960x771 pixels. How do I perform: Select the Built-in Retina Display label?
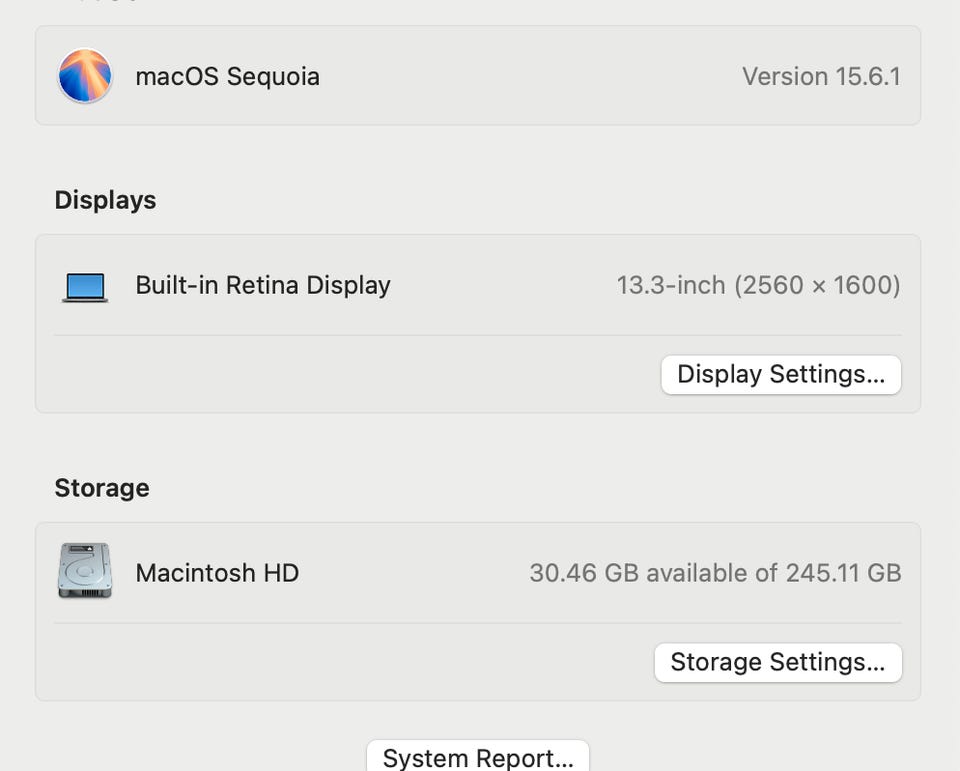[x=263, y=285]
